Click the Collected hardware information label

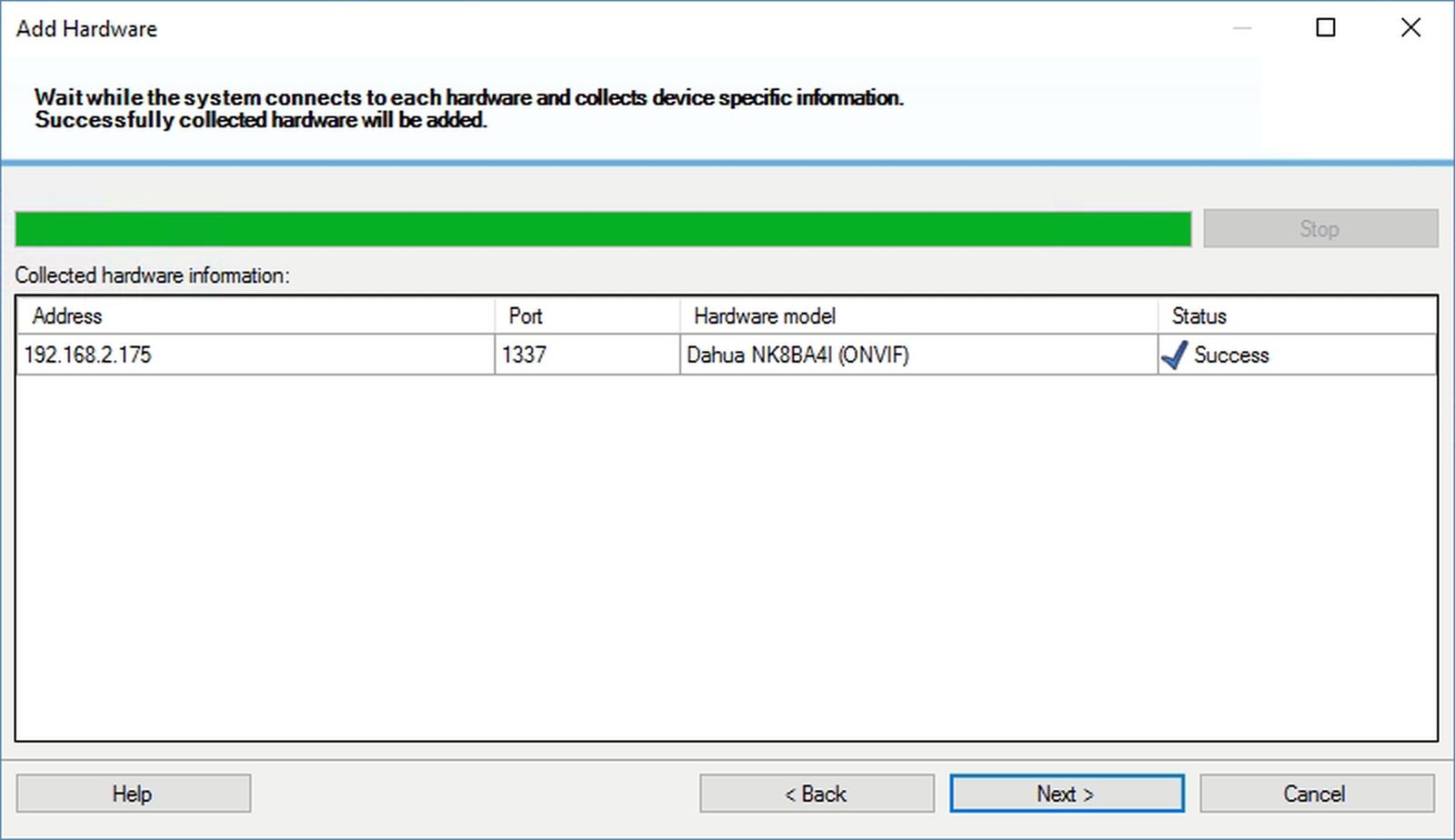pyautogui.click(x=152, y=275)
